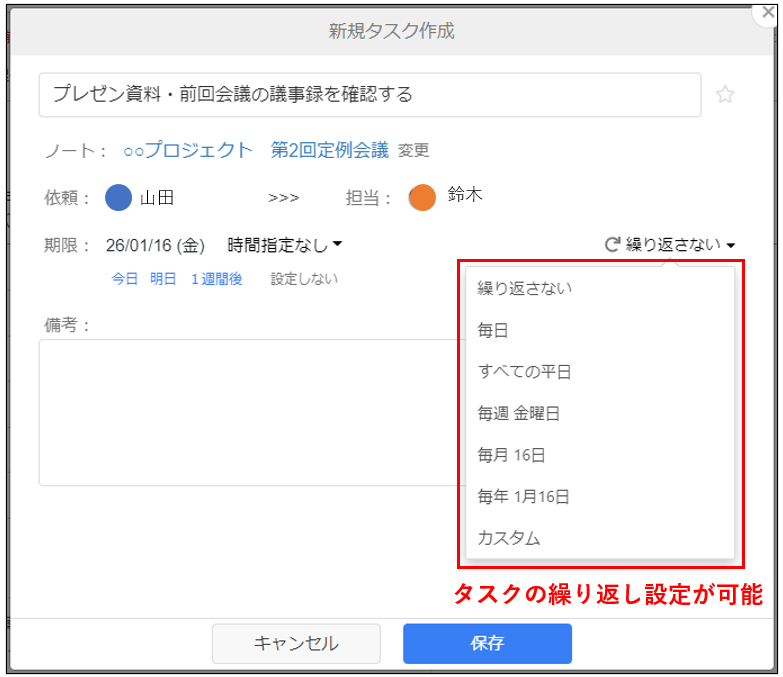
Task: Expand the 時間指定なし time dropdown
Action: click(x=285, y=245)
